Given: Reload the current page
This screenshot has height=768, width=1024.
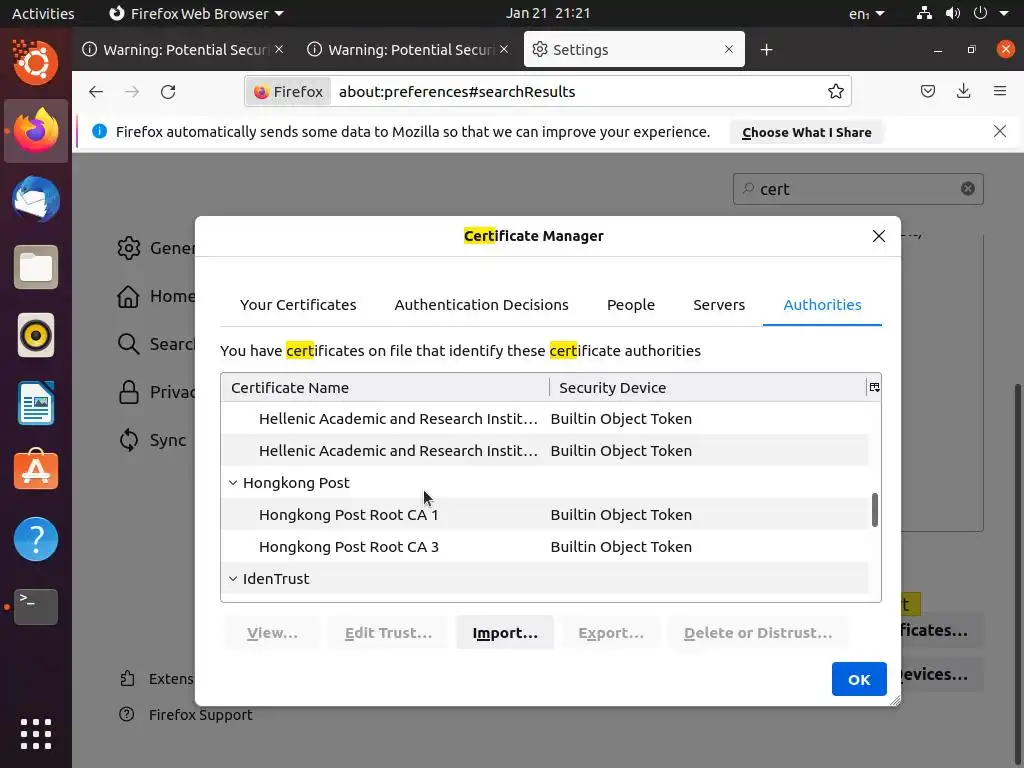Looking at the screenshot, I should [168, 91].
